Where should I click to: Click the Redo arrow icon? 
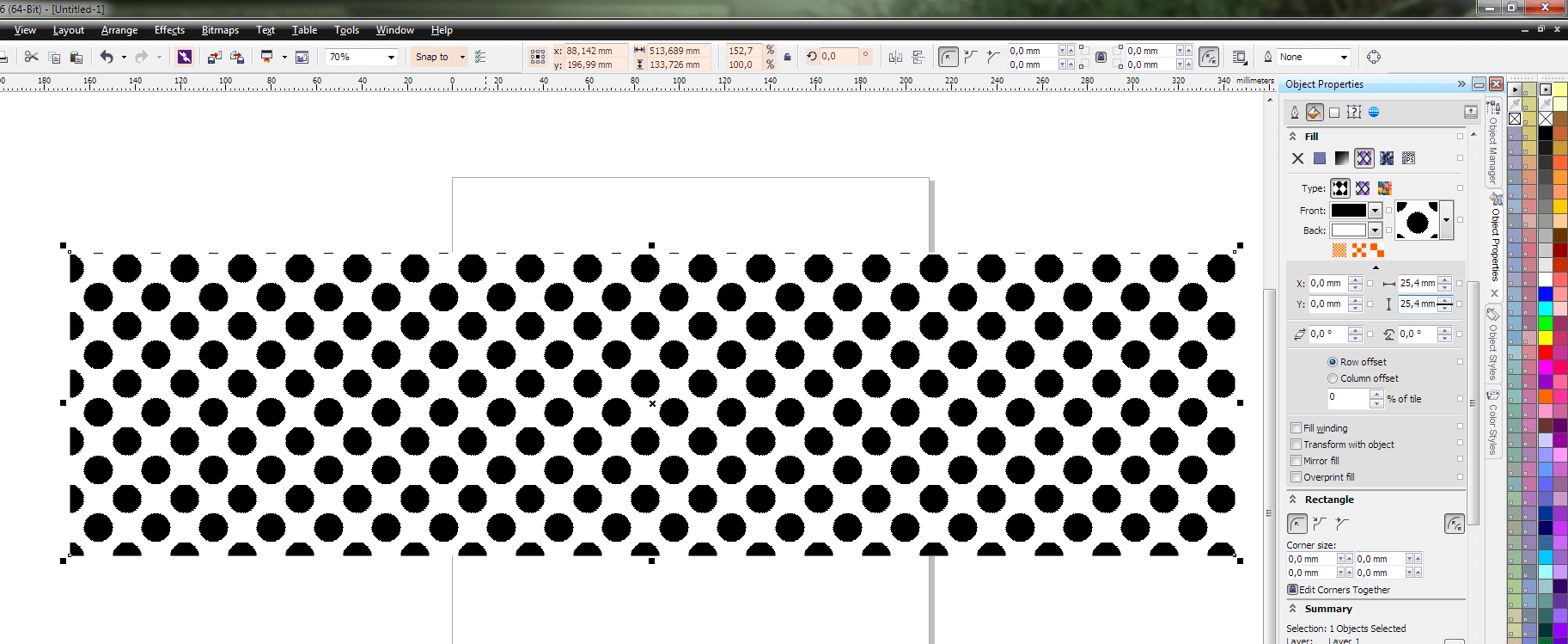pos(142,57)
